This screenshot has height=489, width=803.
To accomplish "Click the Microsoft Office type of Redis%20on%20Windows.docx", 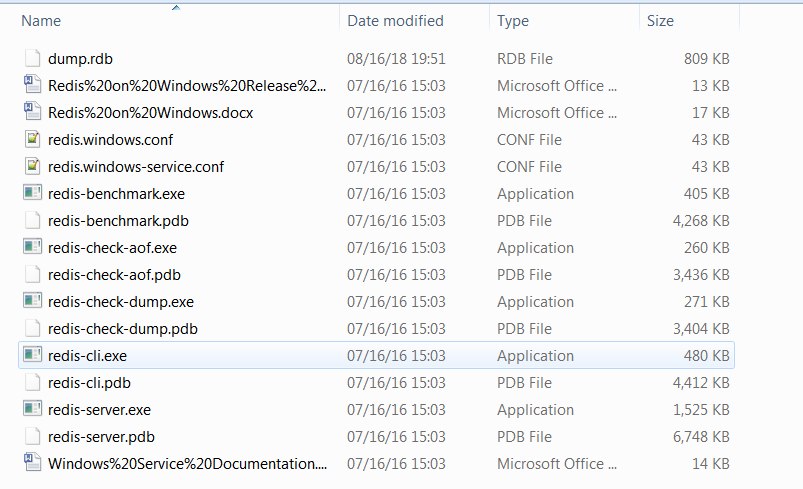I will coord(557,113).
